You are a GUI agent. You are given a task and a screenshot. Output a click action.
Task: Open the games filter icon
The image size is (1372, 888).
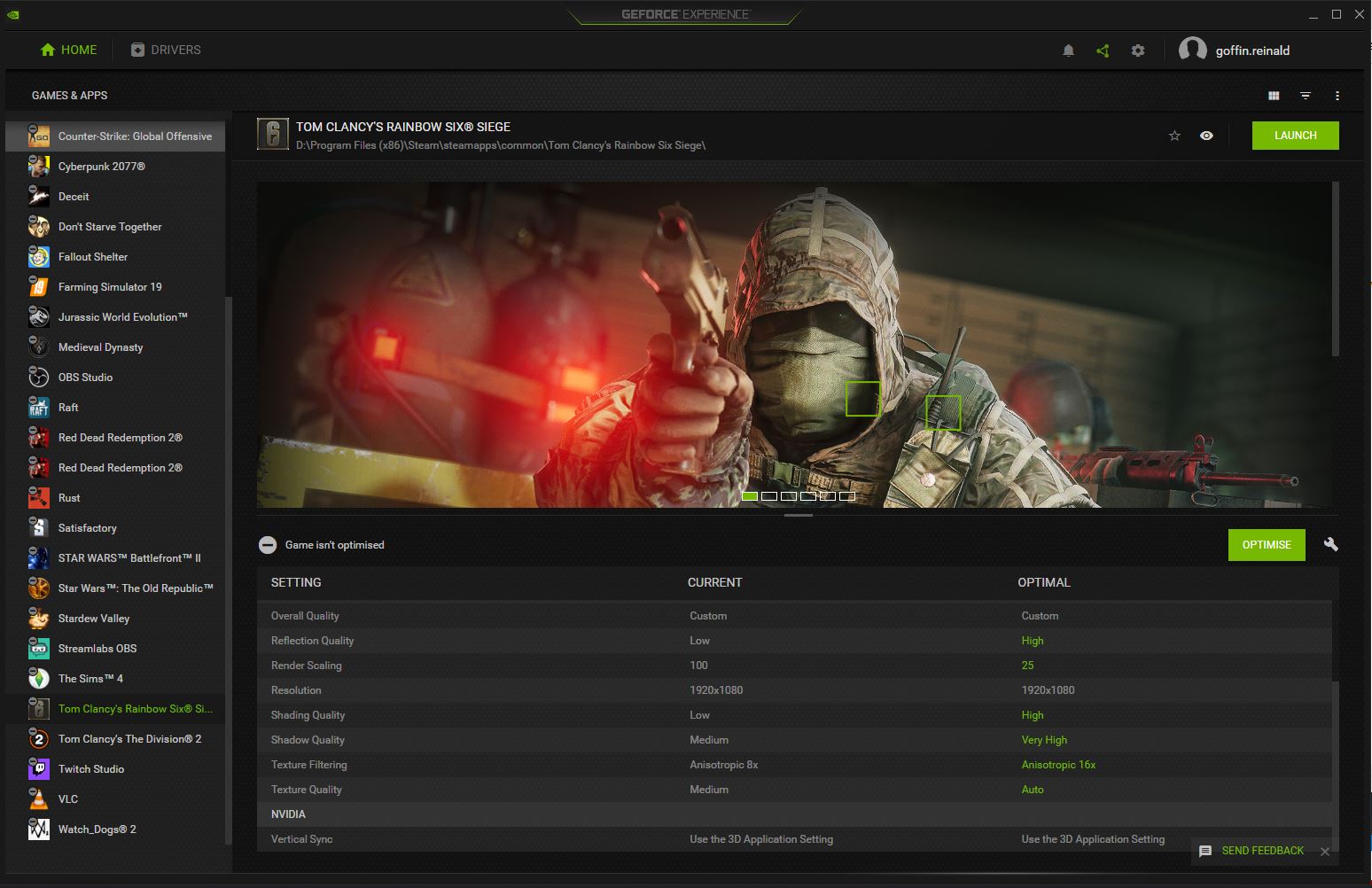pyautogui.click(x=1306, y=96)
